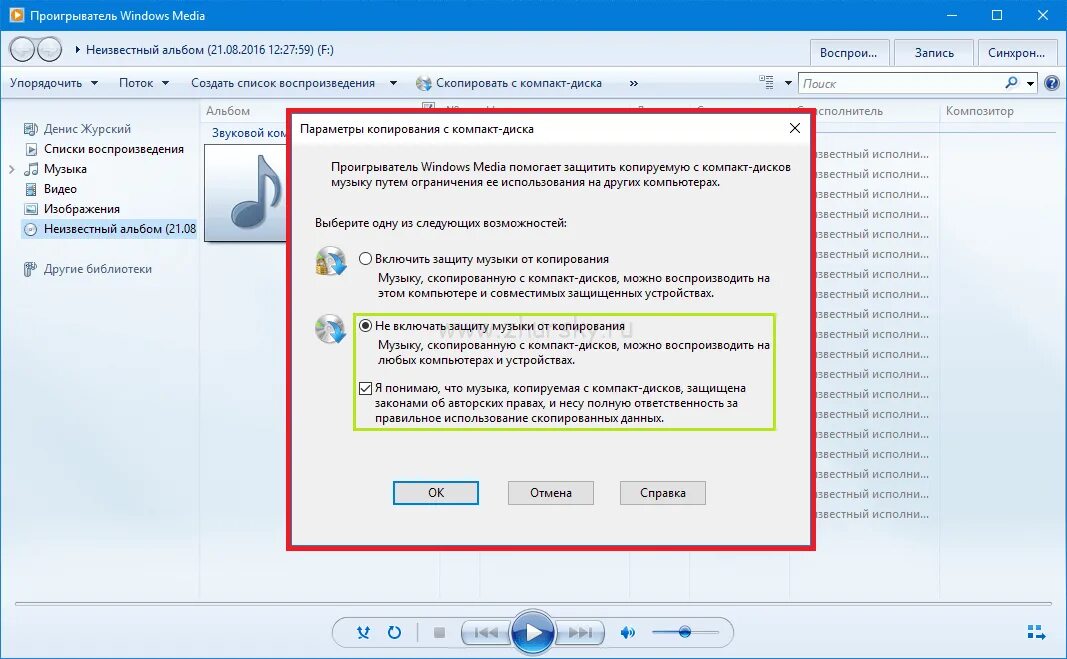This screenshot has height=659, width=1067.
Task: Click the view options icon
Action: (766, 82)
